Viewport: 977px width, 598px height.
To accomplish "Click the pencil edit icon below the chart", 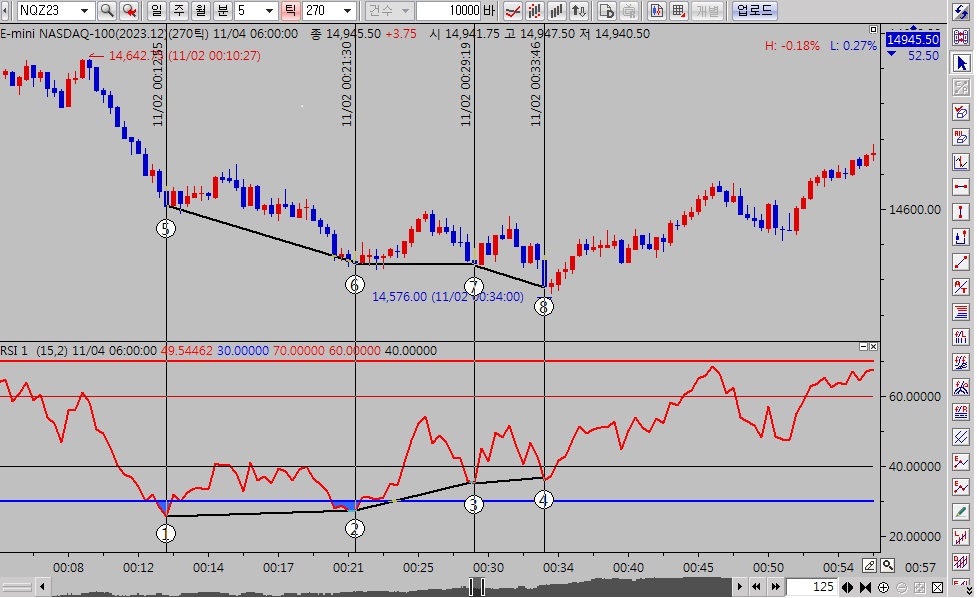I will [870, 565].
